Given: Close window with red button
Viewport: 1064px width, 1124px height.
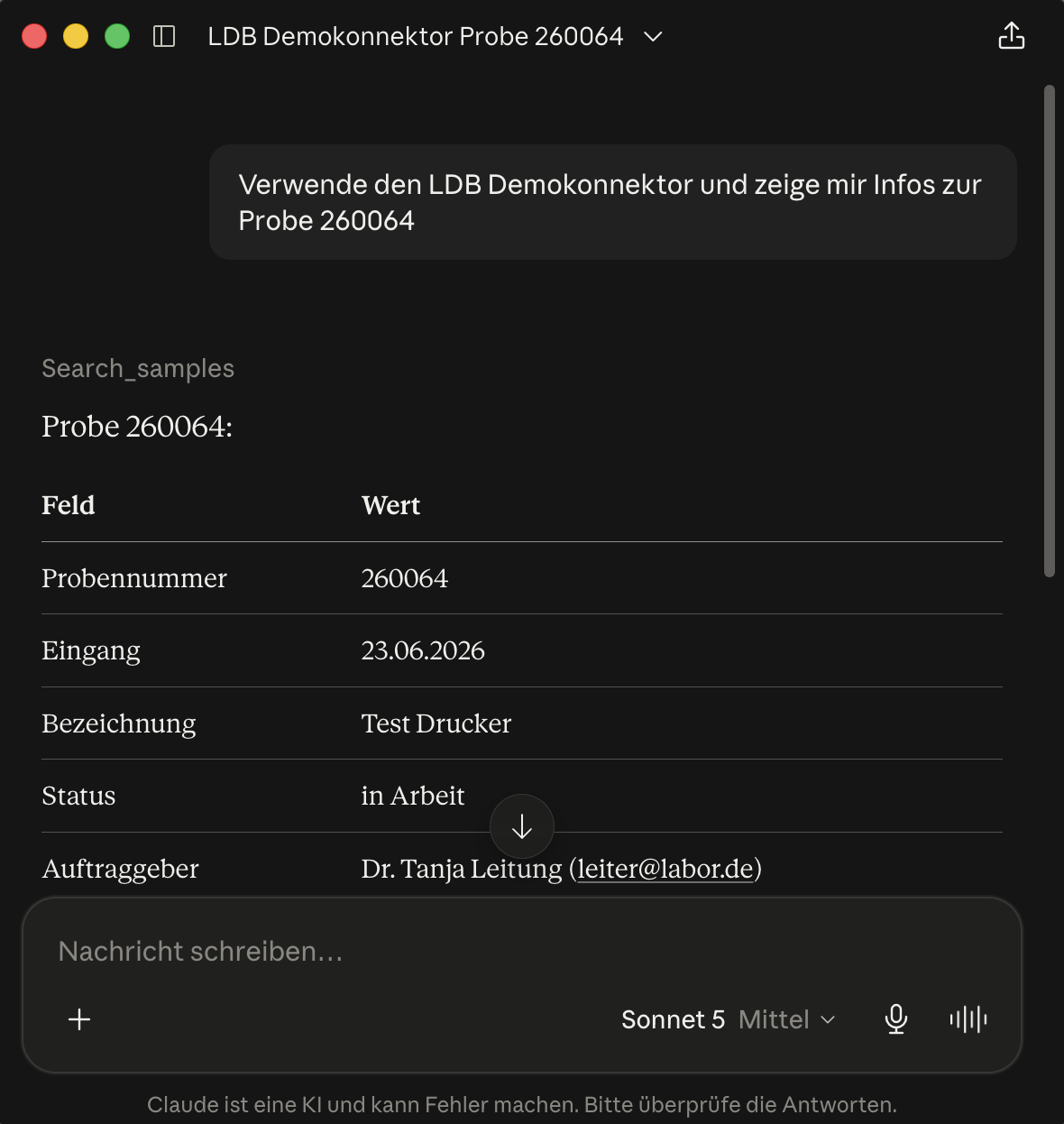Looking at the screenshot, I should (x=34, y=36).
